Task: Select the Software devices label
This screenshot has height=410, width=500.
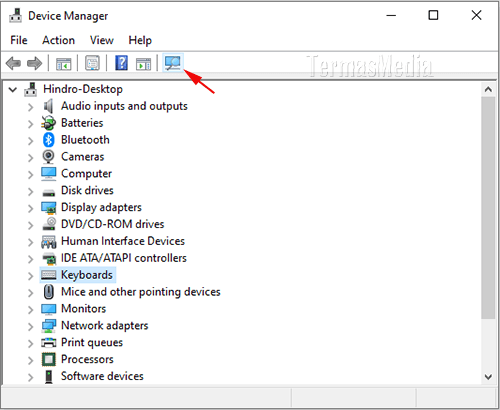Action: coord(102,376)
